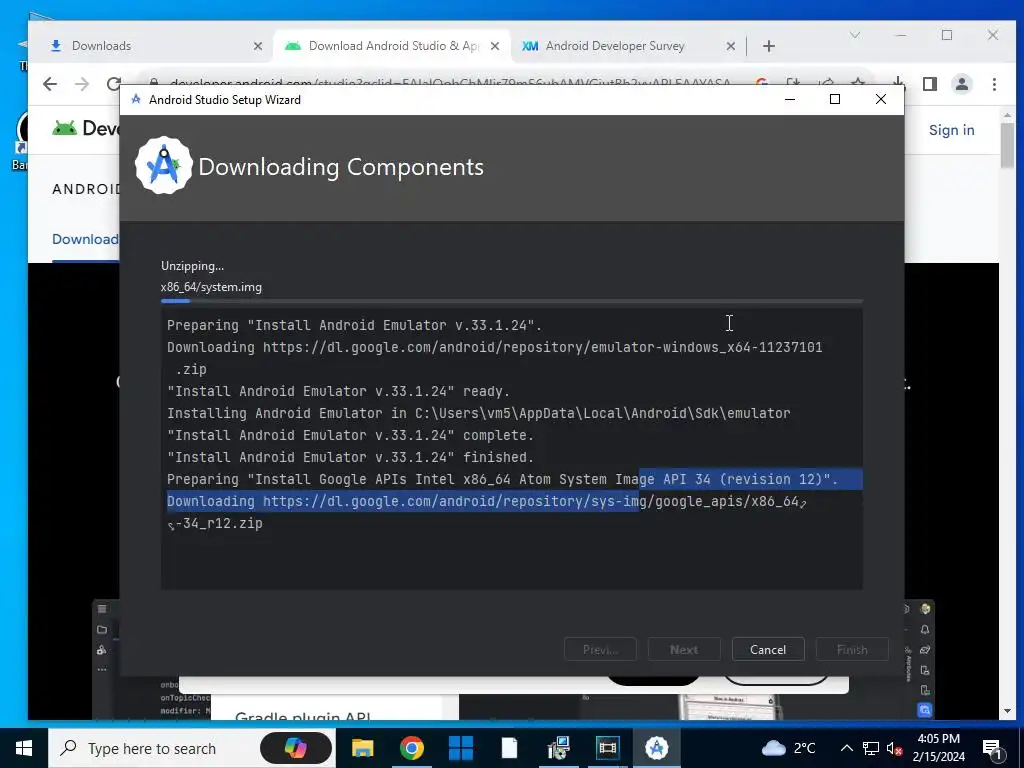Open the muted volume tray icon
1024x768 pixels.
tap(894, 748)
